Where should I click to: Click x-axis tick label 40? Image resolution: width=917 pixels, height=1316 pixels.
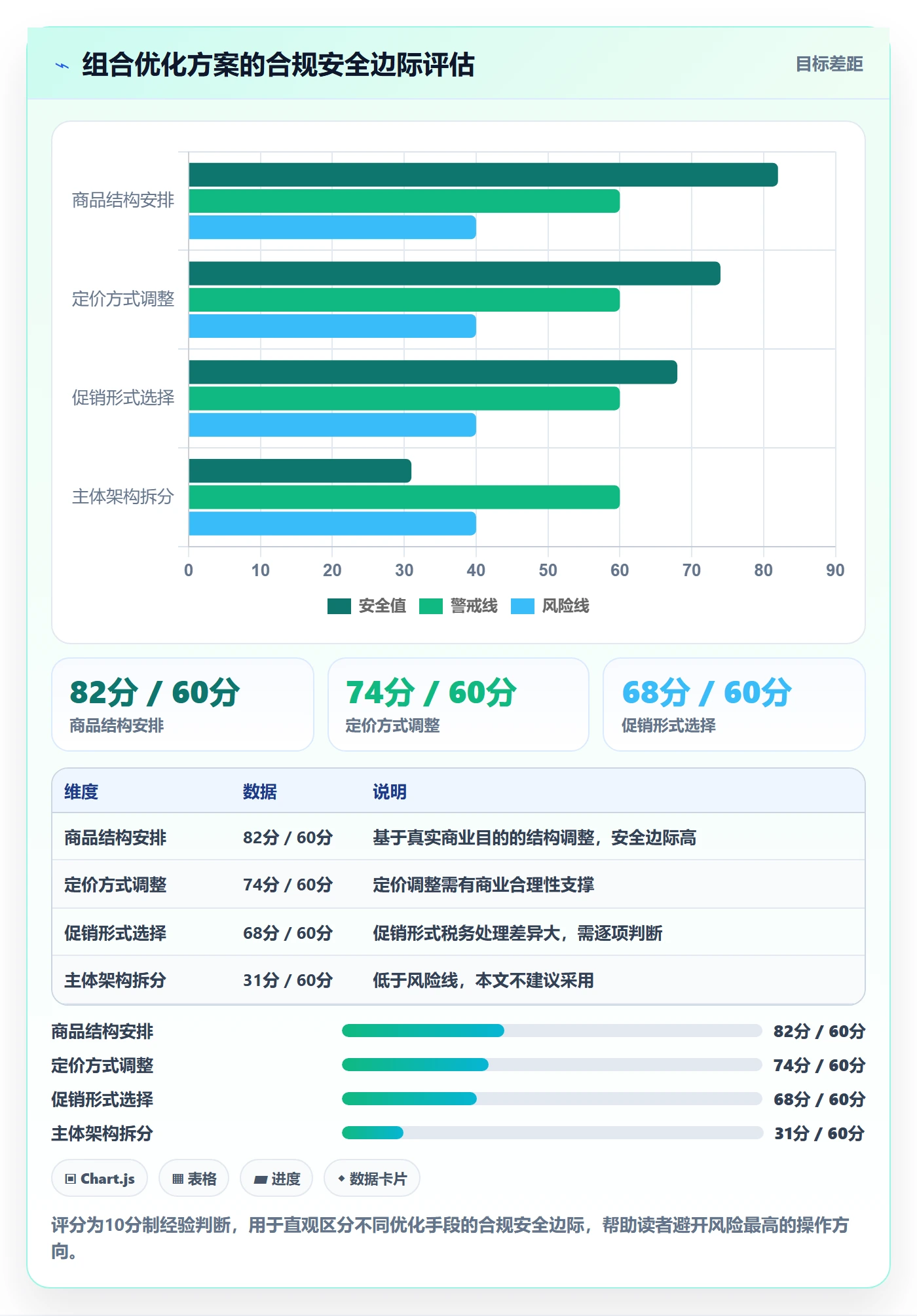pyautogui.click(x=476, y=570)
